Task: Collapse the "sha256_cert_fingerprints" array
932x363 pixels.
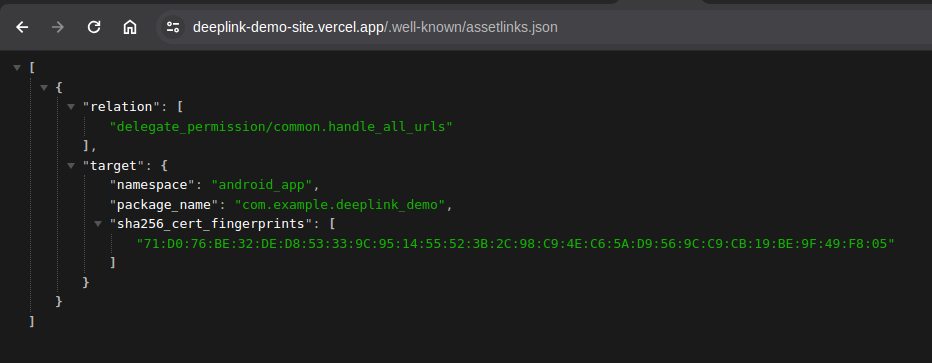Action: pyautogui.click(x=99, y=225)
